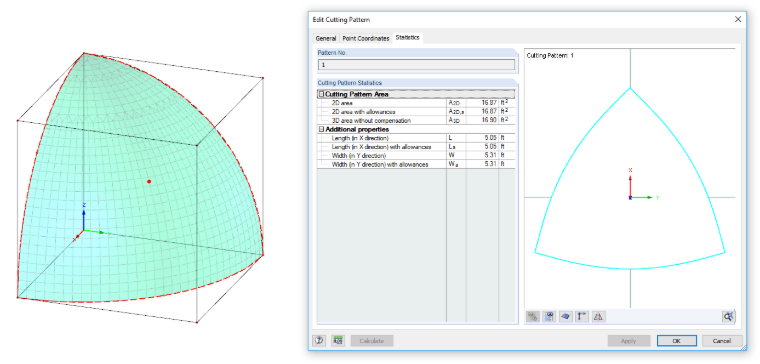Click first preview toolbar icon
The image size is (760, 364).
pyautogui.click(x=533, y=317)
